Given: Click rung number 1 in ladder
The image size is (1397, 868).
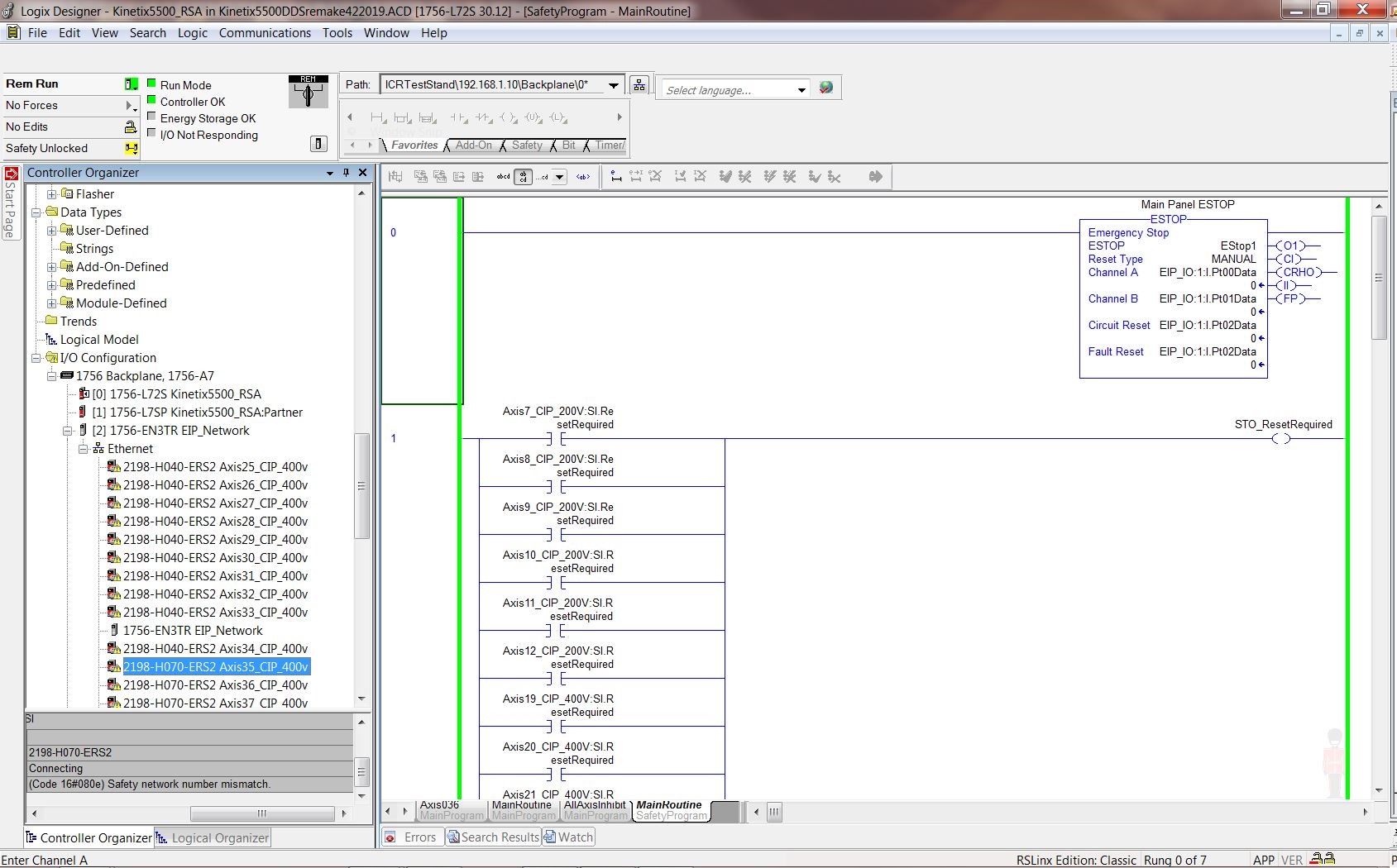Looking at the screenshot, I should coord(394,438).
